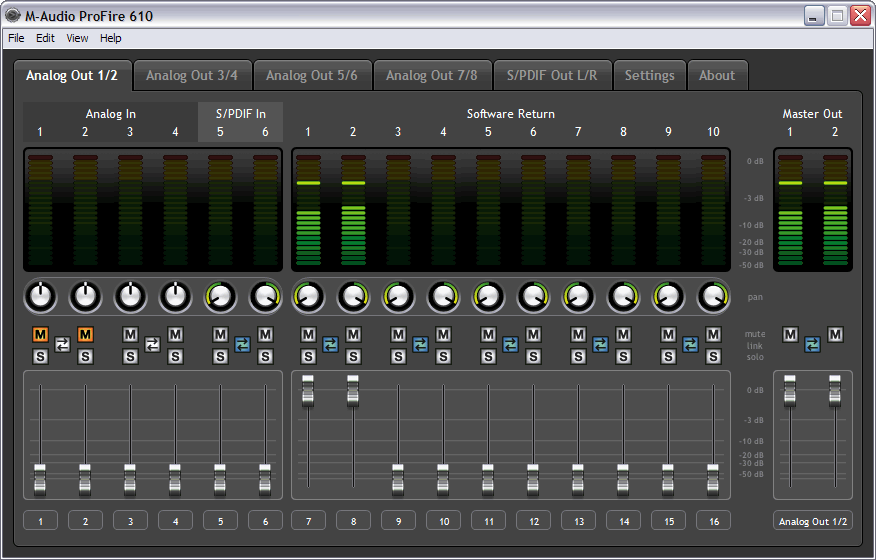The width and height of the screenshot is (876, 560).
Task: Click Software Return 5 pan knob
Action: click(488, 297)
